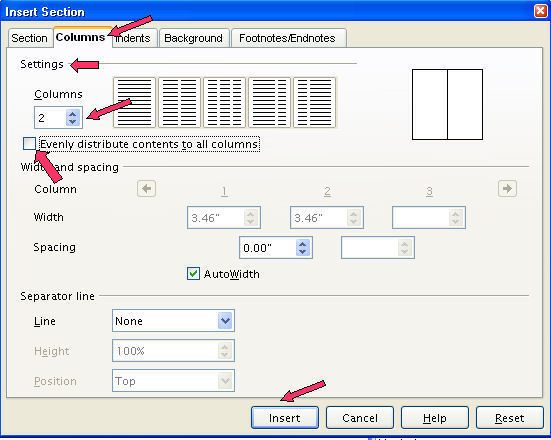Decrease the Columns count spinner
The width and height of the screenshot is (551, 440).
(73, 122)
